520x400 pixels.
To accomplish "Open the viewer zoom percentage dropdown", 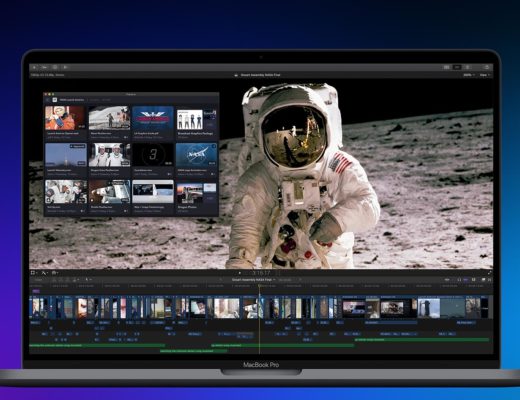I will click(469, 75).
